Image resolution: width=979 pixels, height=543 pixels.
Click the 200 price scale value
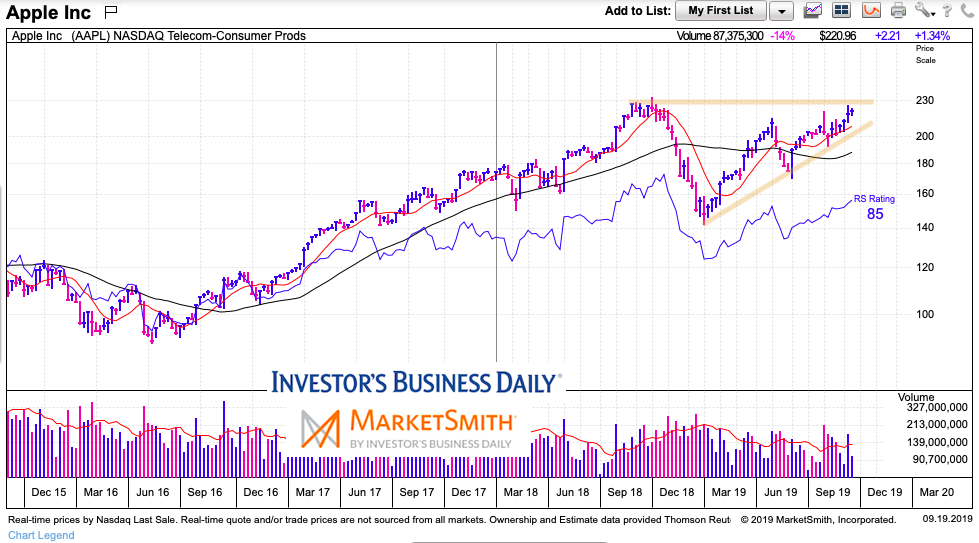coord(925,136)
